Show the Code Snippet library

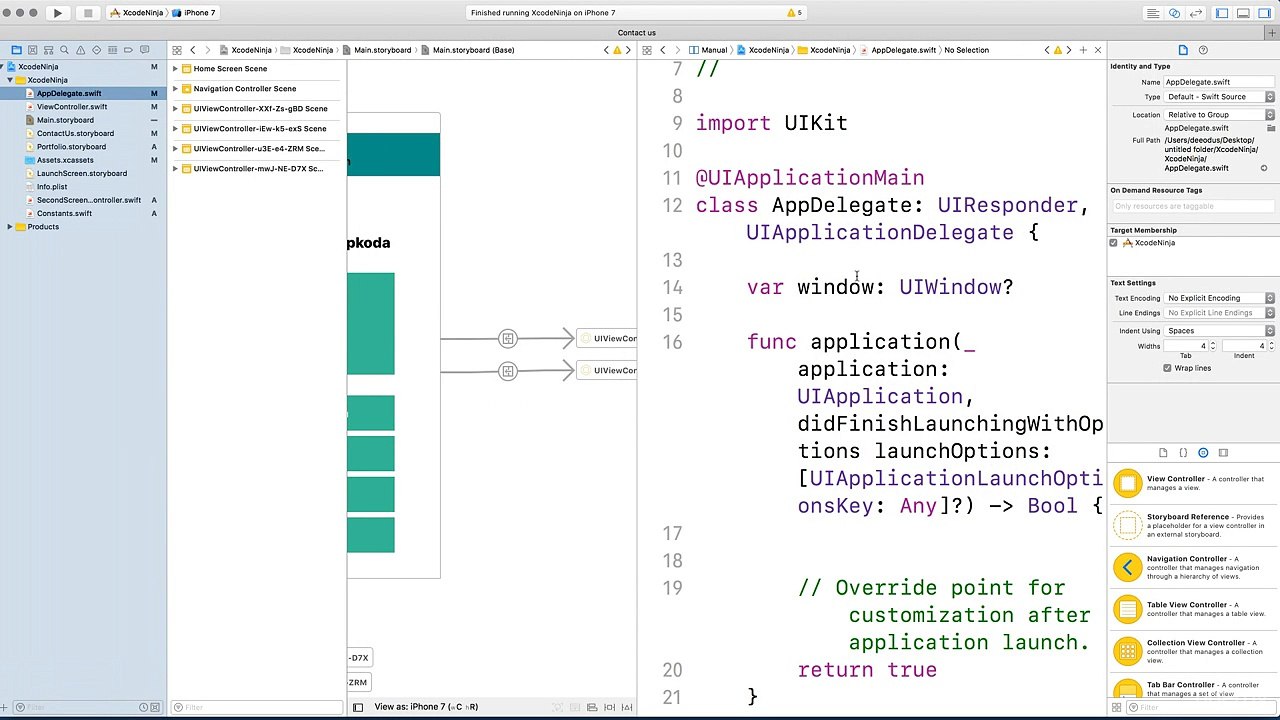coord(1183,453)
